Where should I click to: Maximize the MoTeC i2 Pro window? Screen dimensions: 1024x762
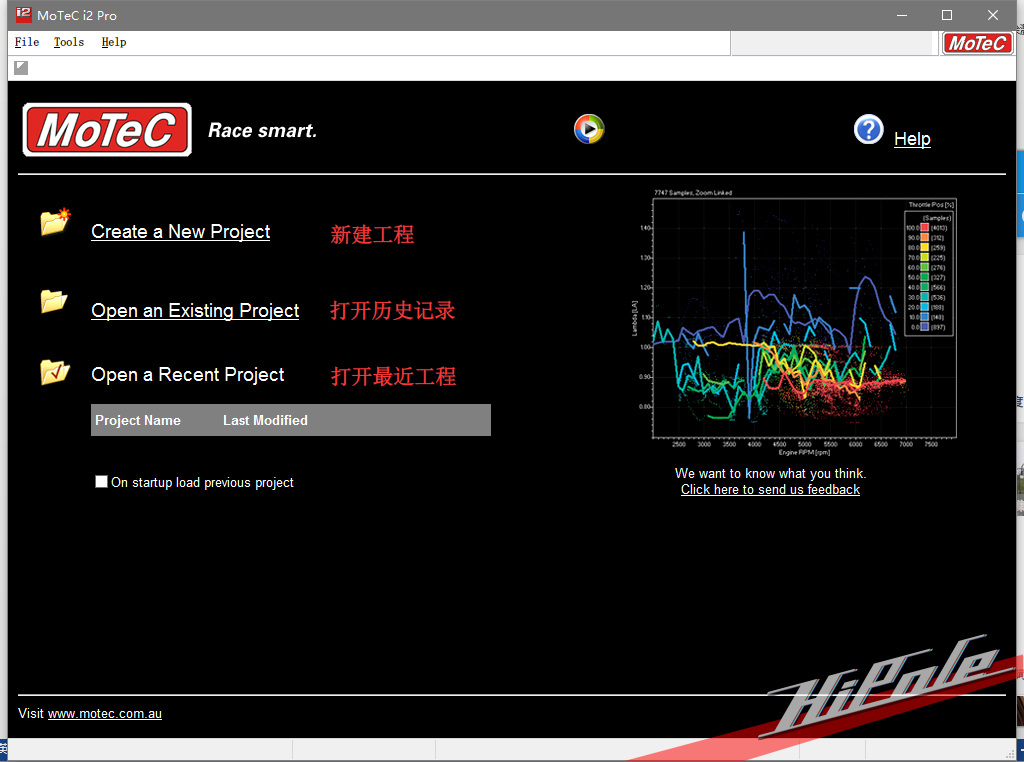coord(947,15)
